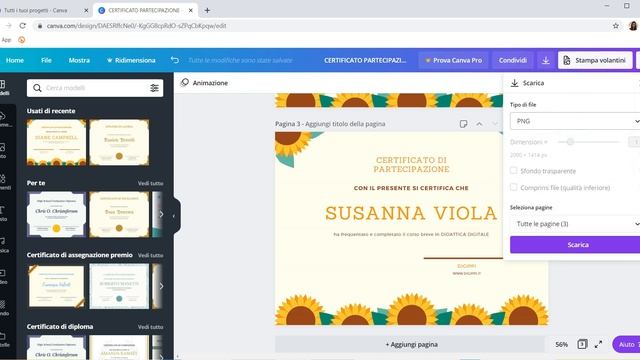Select Chris O. Christofersen template under Per te
640x360 pixels.
[x=56, y=214]
